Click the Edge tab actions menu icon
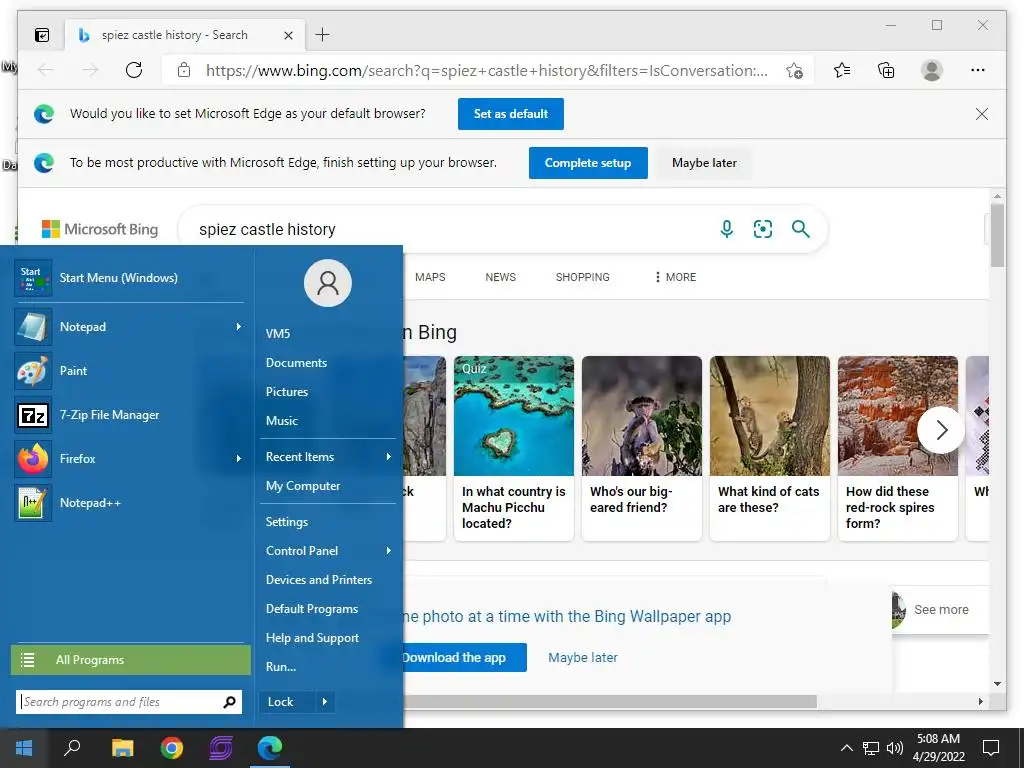Viewport: 1024px width, 768px height. tap(42, 35)
